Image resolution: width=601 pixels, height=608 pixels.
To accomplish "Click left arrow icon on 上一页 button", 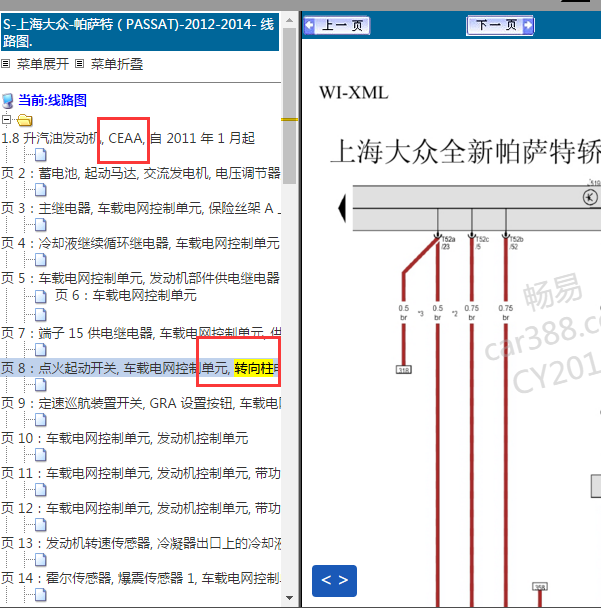I will pyautogui.click(x=309, y=26).
